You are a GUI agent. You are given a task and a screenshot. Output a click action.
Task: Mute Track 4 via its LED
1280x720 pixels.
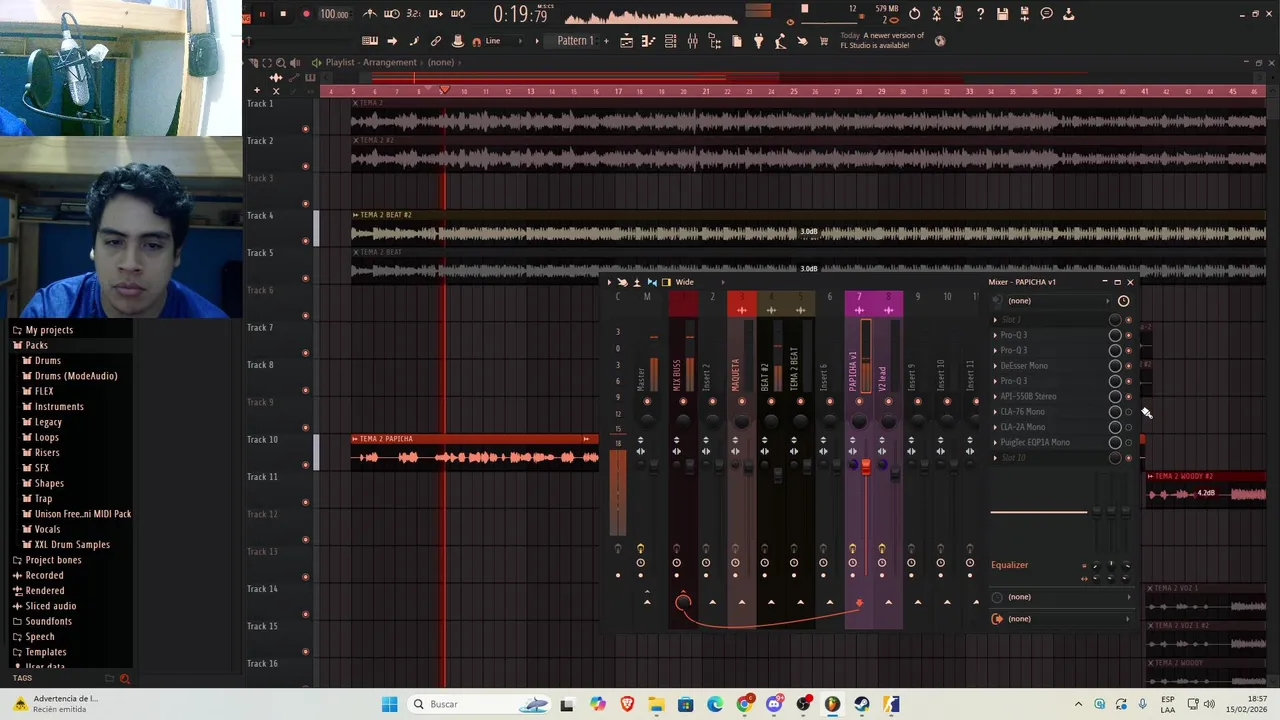(x=305, y=241)
